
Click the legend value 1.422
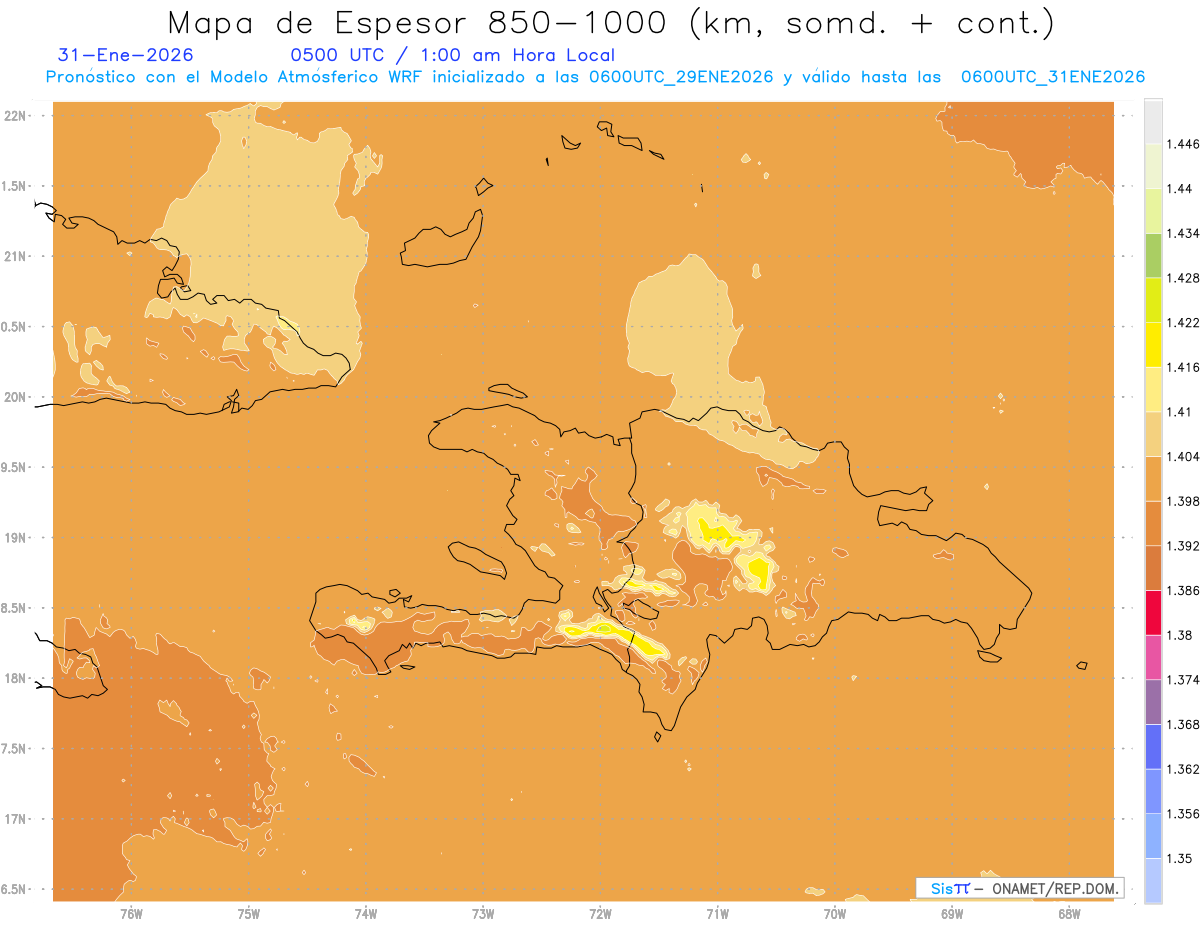point(1182,323)
